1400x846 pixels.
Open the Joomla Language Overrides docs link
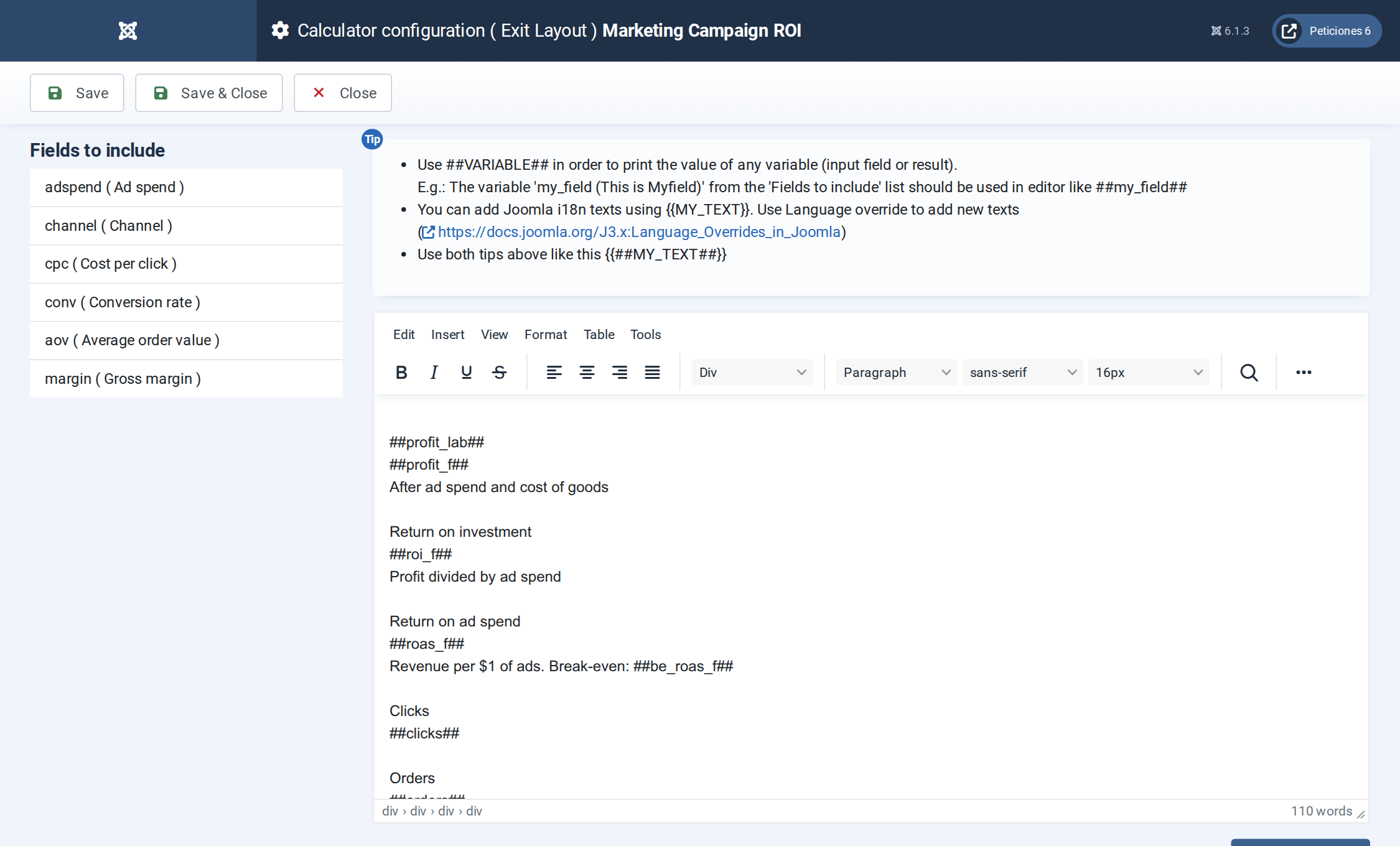pyautogui.click(x=632, y=232)
